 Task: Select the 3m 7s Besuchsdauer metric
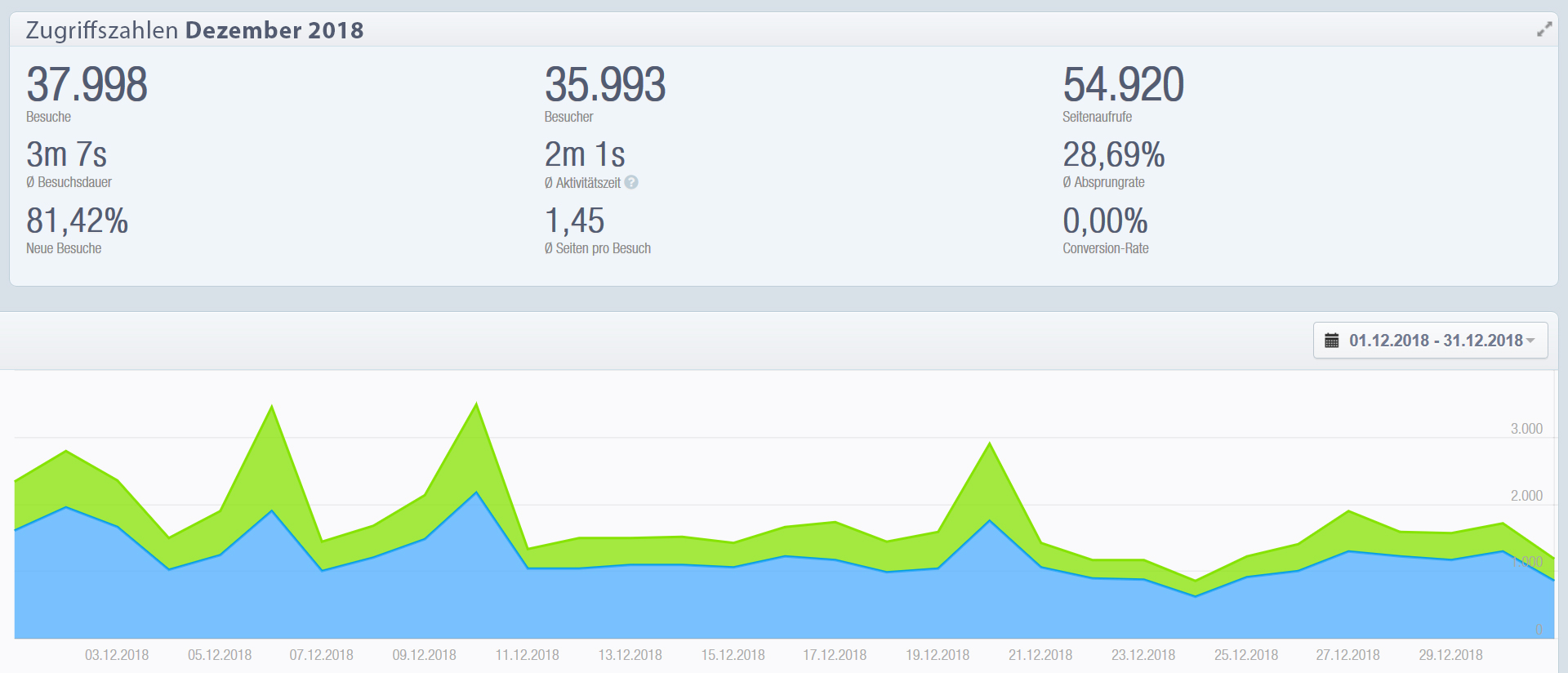click(x=67, y=154)
